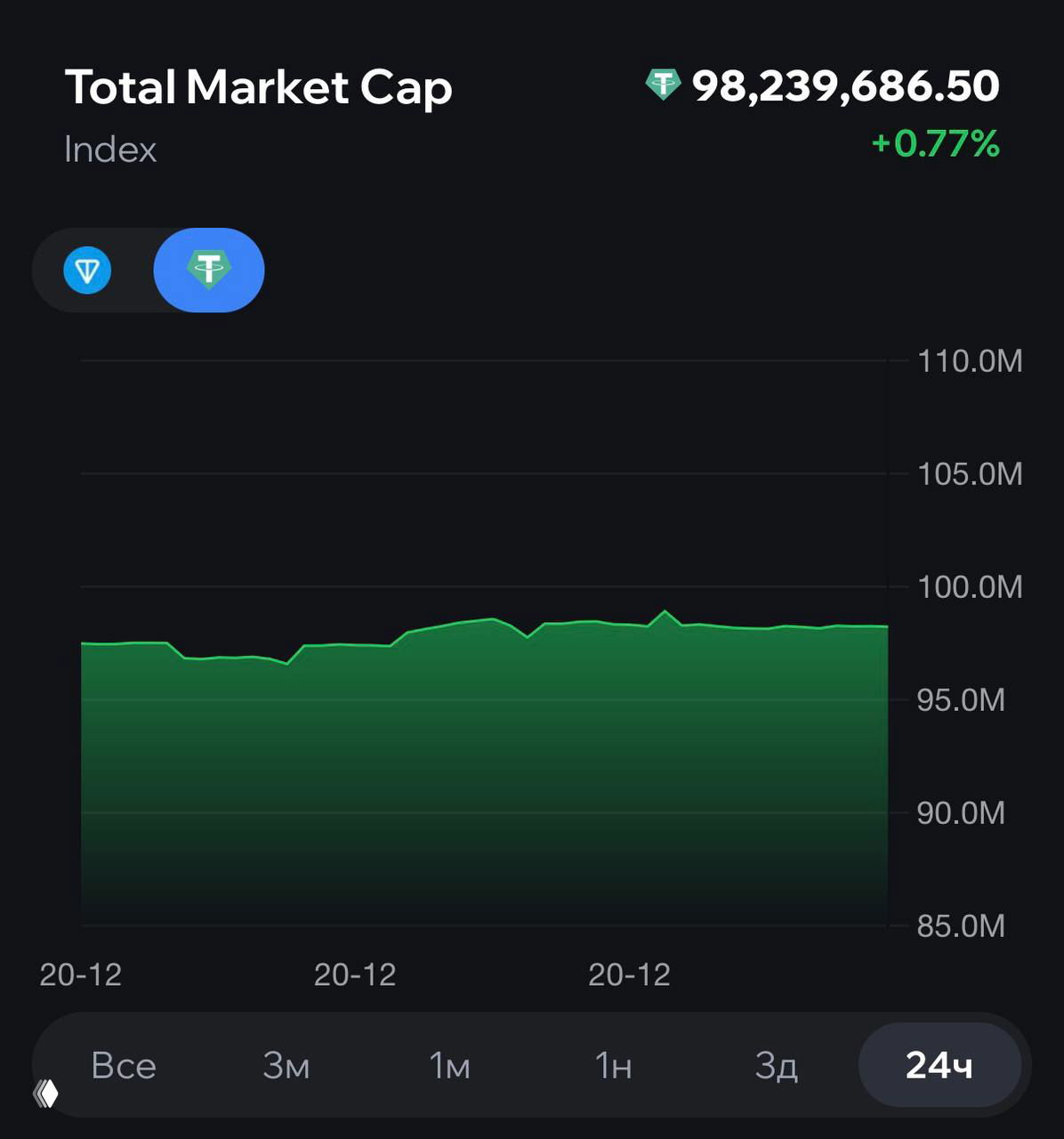Click the leftmost 20-12 date label
Screen dimensions: 1064x1139
click(81, 974)
